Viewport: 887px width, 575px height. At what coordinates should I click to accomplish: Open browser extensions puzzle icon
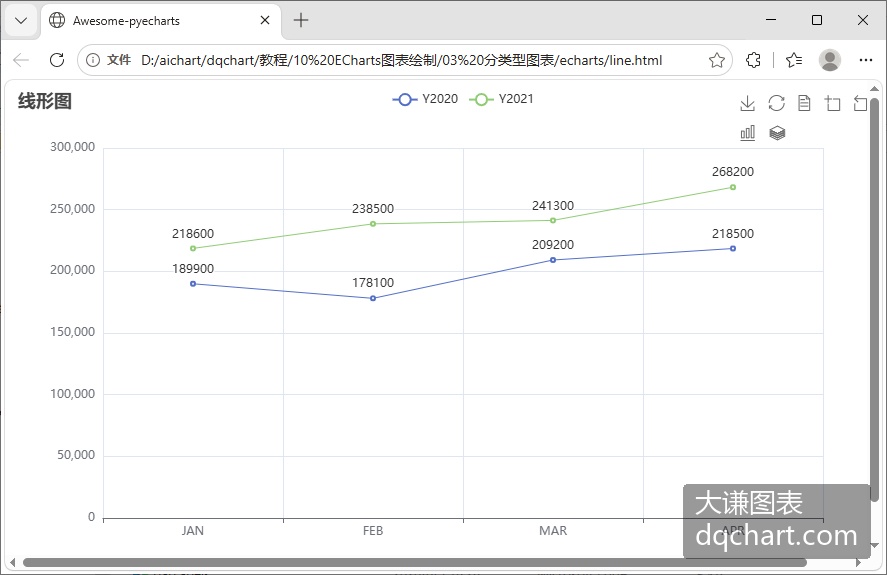click(753, 60)
